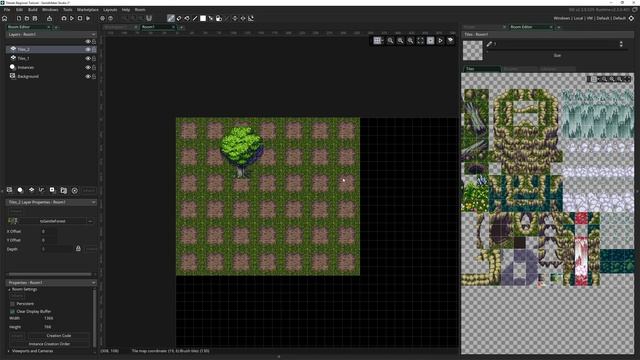640x360 pixels.
Task: Collapse the Room Settings section
Action: point(9,289)
